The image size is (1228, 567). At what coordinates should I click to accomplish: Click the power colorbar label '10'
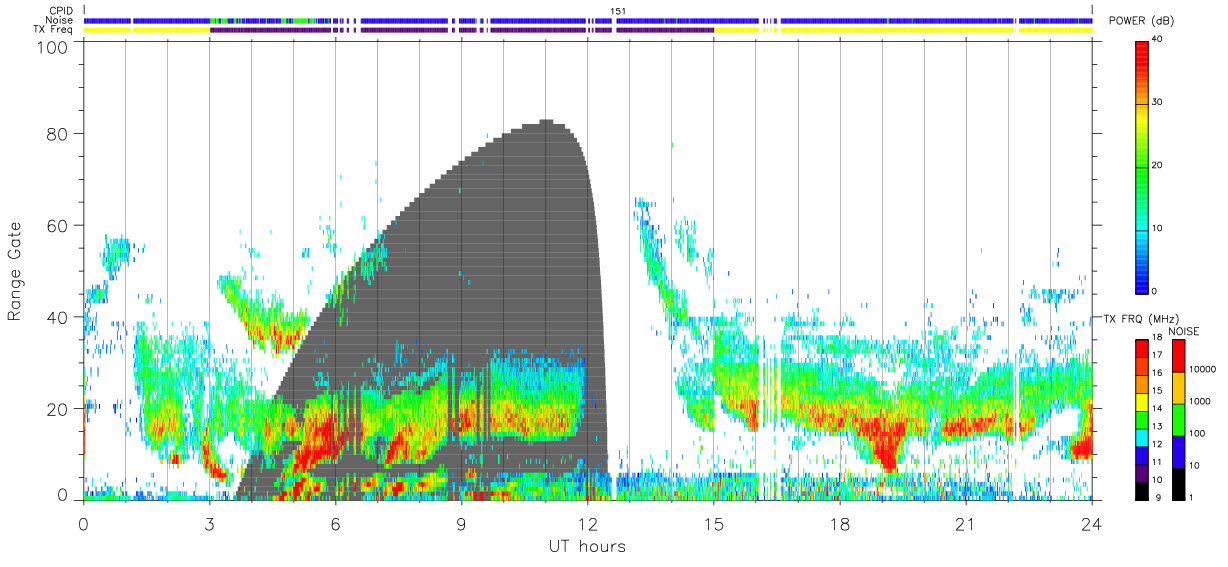[1157, 228]
